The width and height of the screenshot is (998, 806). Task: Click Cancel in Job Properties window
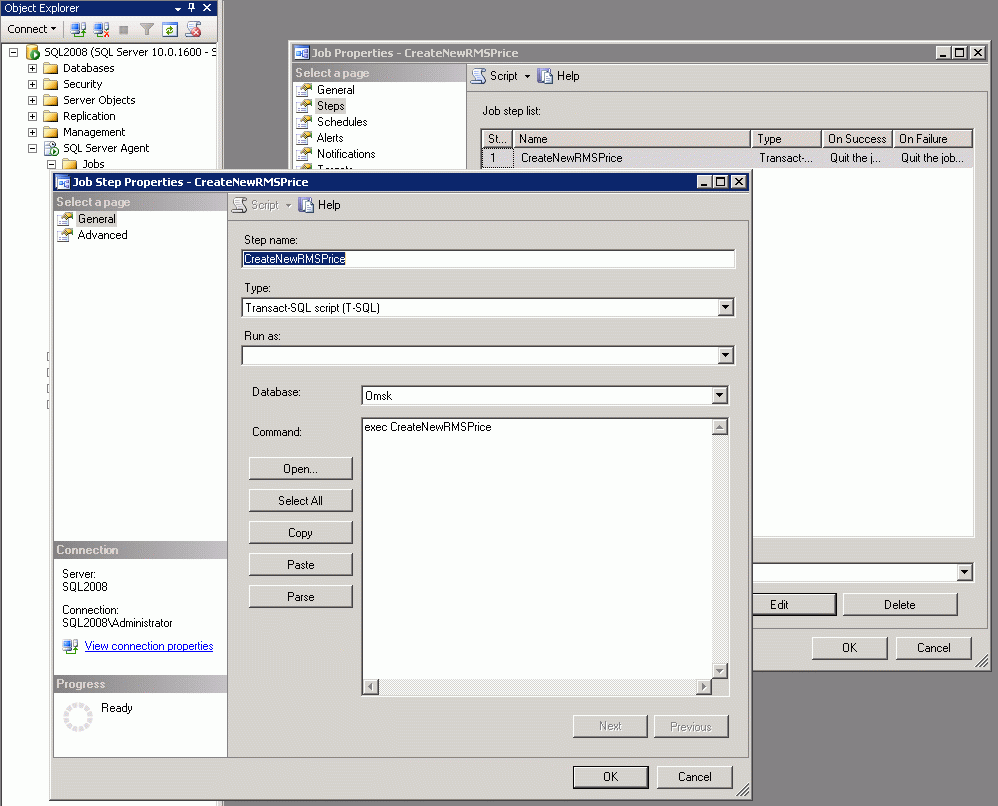(933, 647)
